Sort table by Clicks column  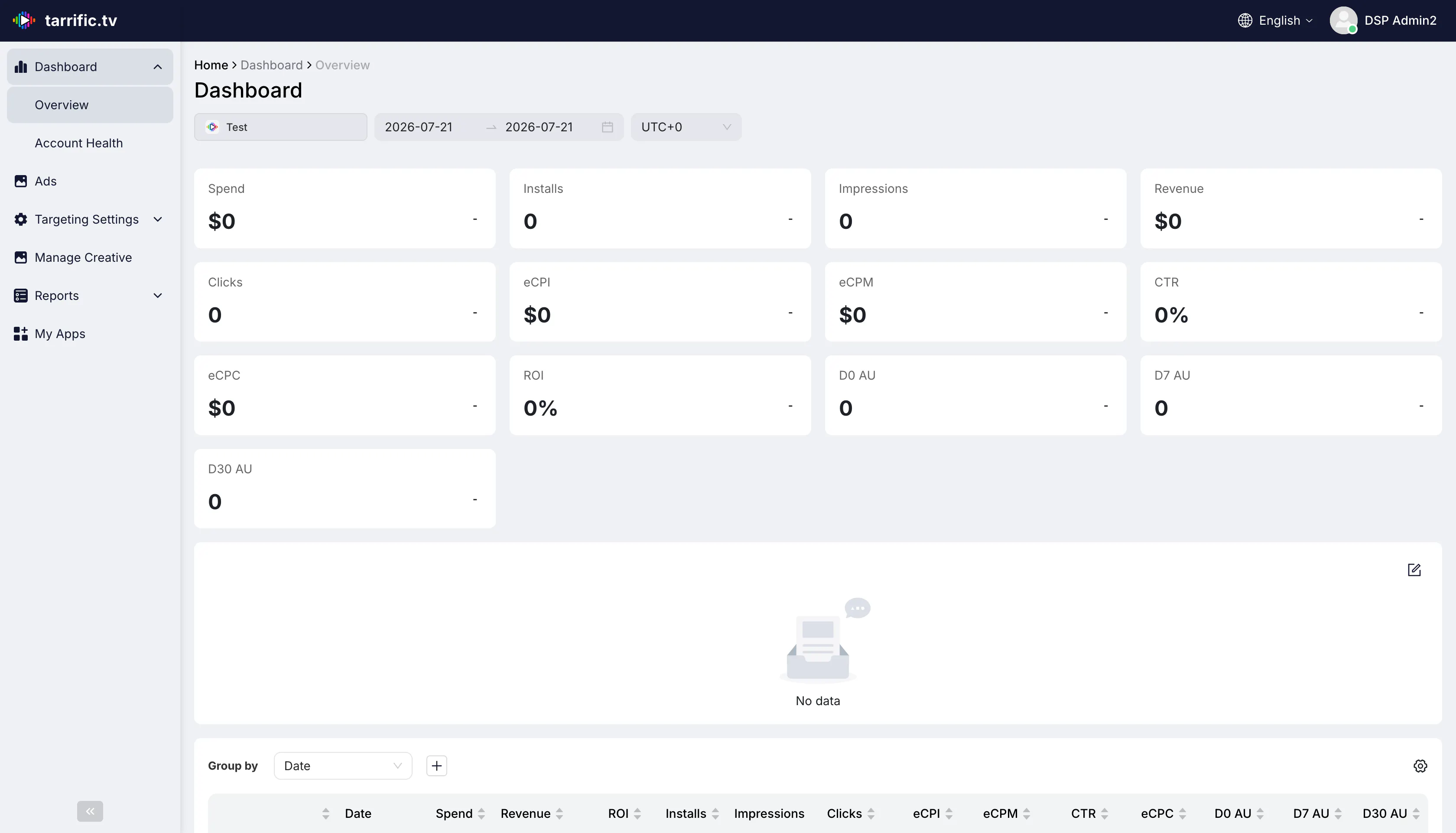point(871,813)
